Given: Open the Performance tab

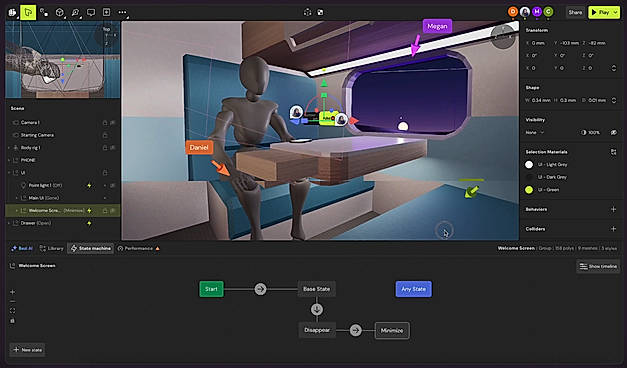Looking at the screenshot, I should pos(138,248).
